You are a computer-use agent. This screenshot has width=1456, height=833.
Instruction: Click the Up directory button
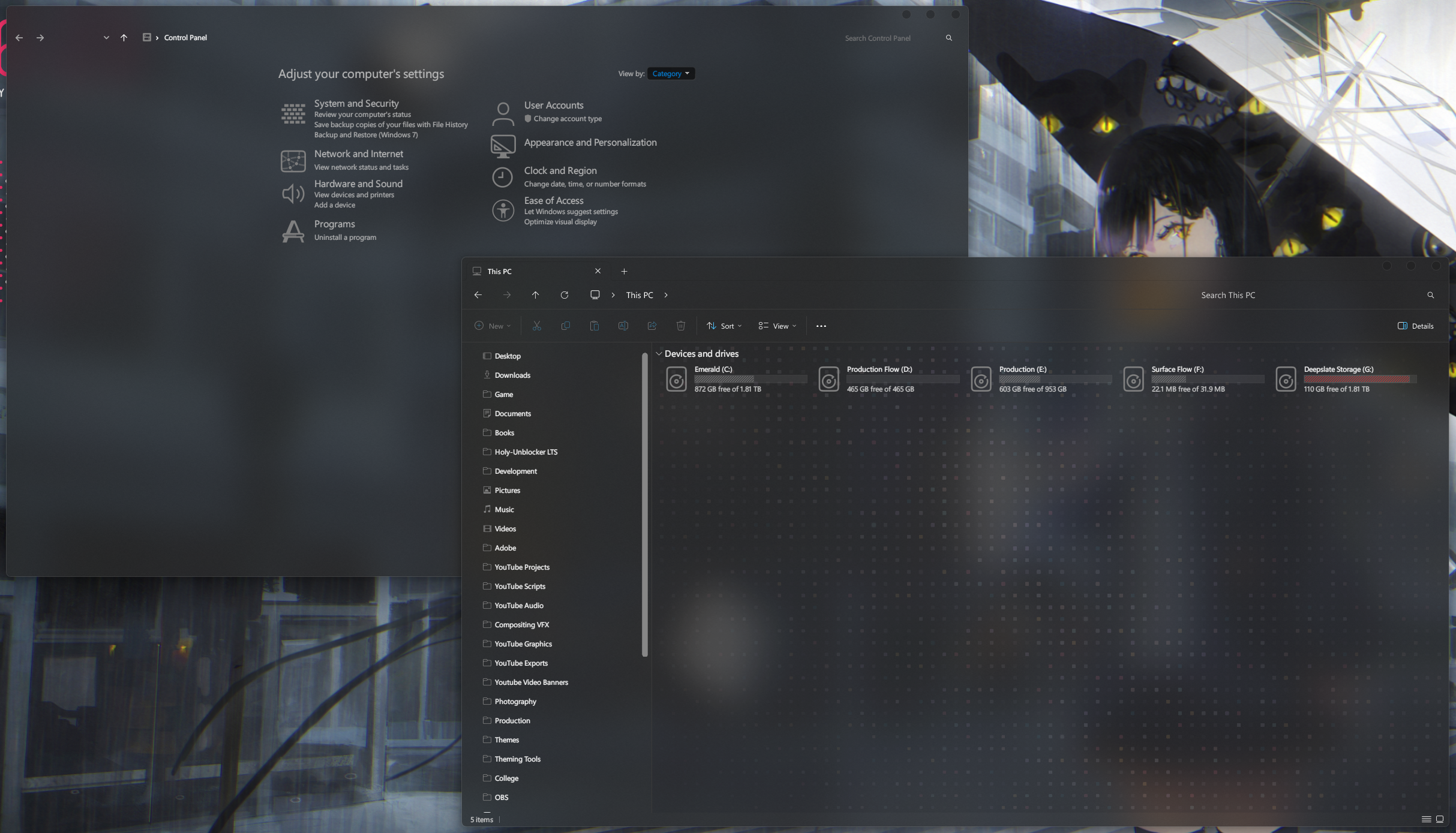pos(536,294)
